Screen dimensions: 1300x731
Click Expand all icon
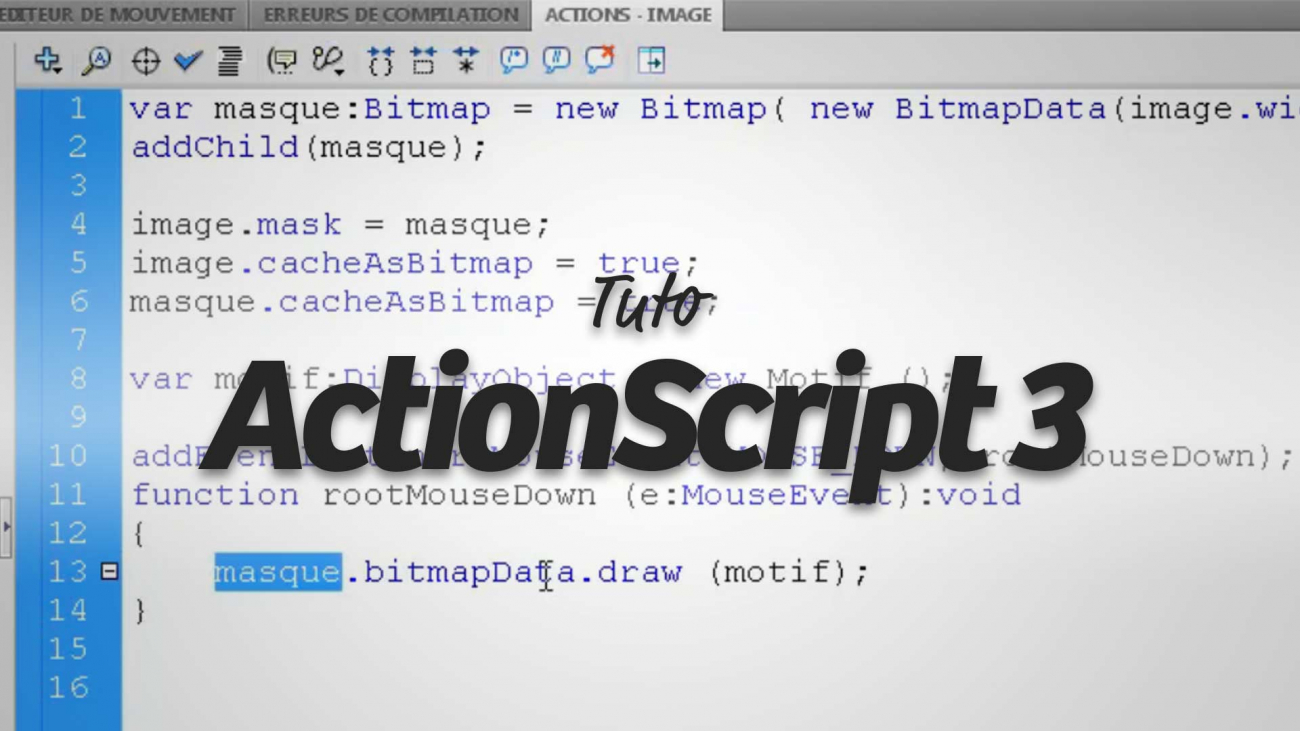[x=464, y=62]
